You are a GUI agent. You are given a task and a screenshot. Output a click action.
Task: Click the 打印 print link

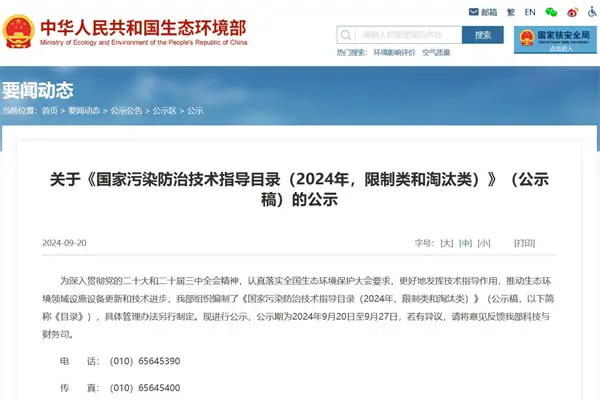(524, 243)
